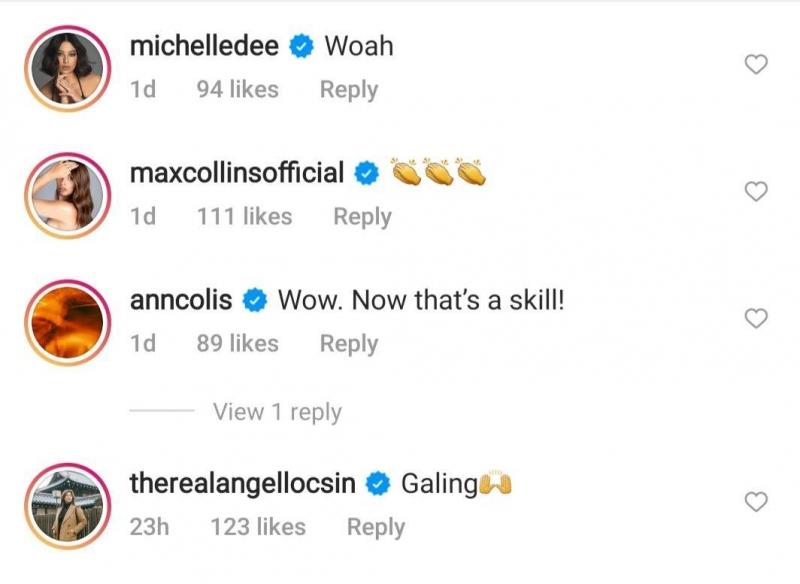The width and height of the screenshot is (800, 584).
Task: Tap heart on anncolis's comment
Action: click(758, 319)
